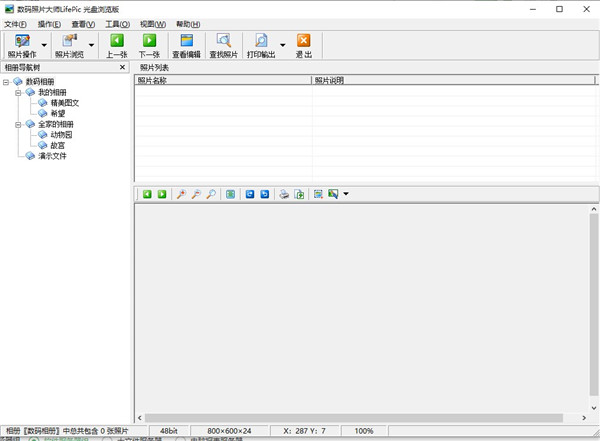Click the 打印输出 print output icon
Image resolution: width=600 pixels, height=441 pixels.
[261, 45]
